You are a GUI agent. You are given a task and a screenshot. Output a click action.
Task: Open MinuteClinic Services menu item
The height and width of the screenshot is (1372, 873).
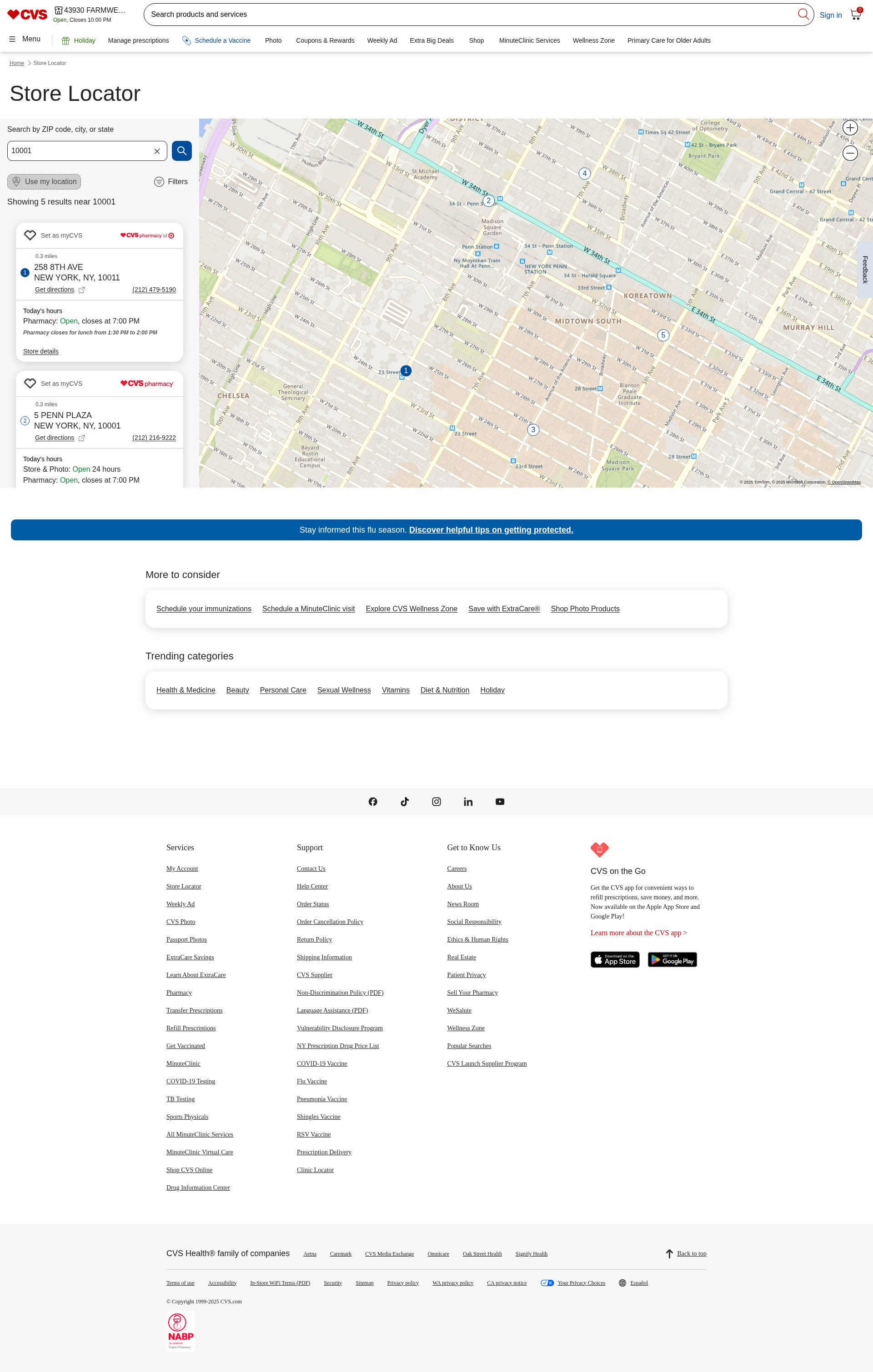click(529, 40)
